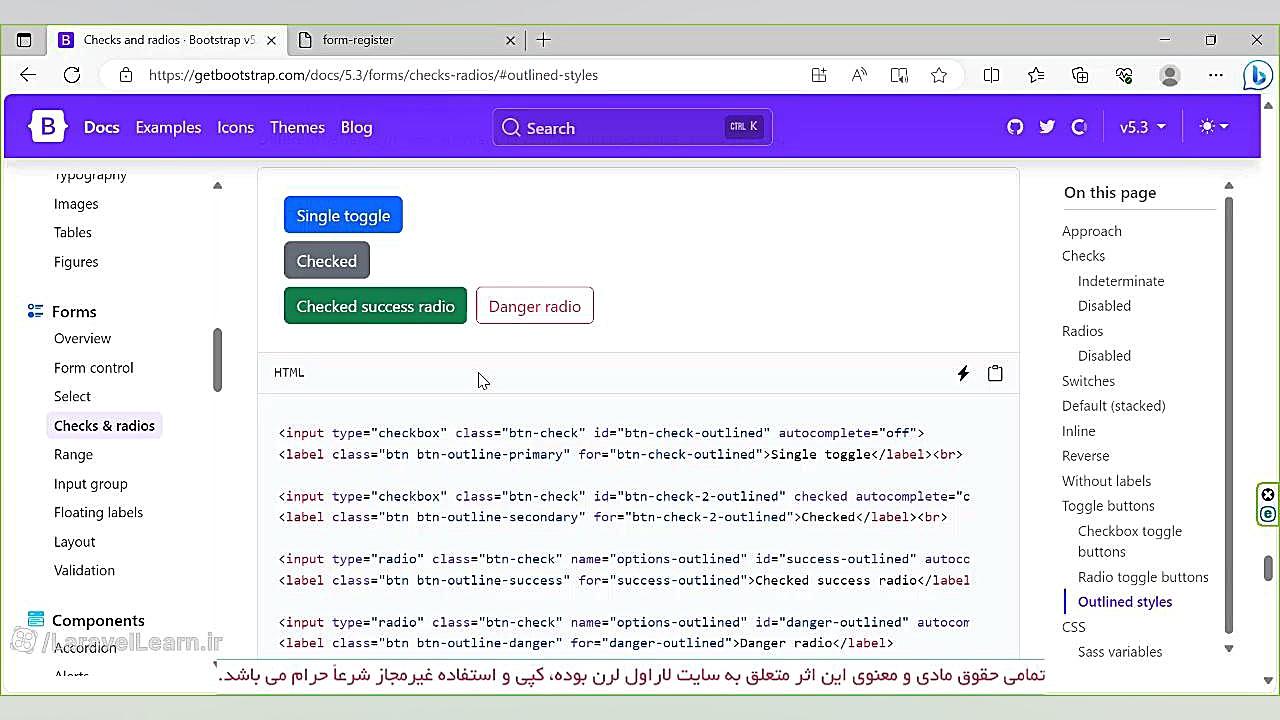Open Themes in navbar
1280x720 pixels.
tap(297, 127)
